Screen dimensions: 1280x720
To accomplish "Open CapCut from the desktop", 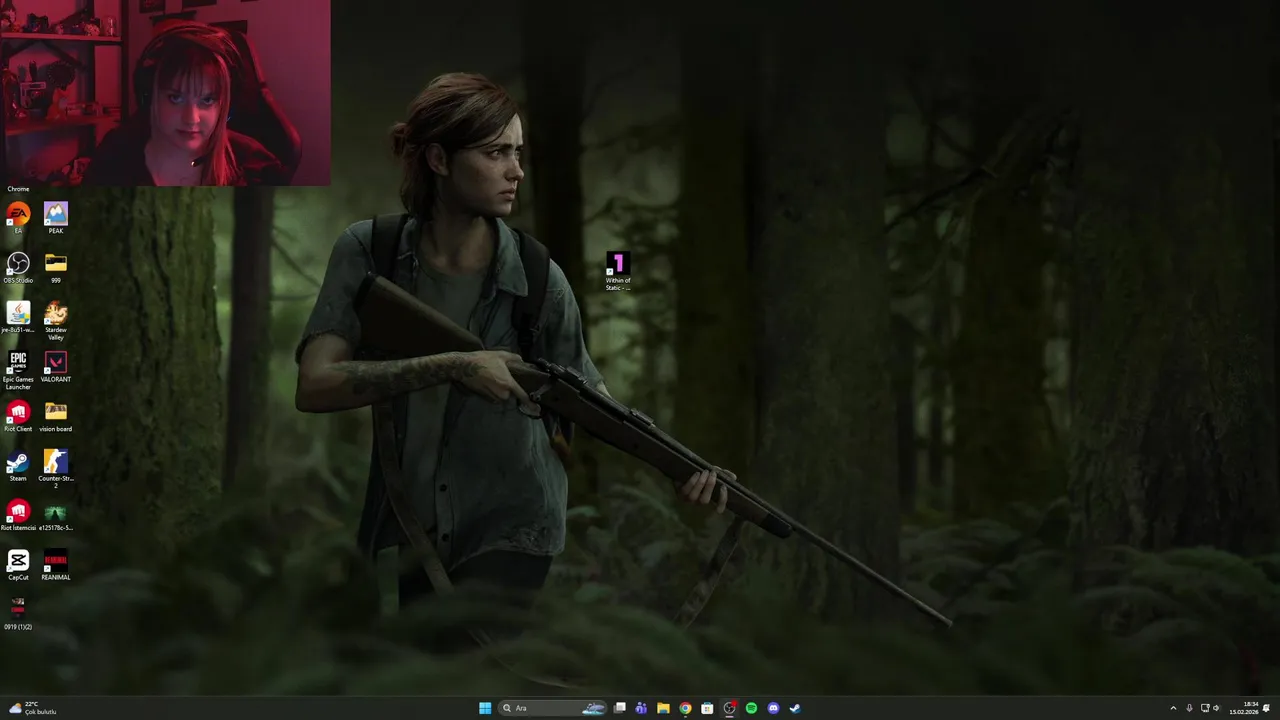I will tap(18, 564).
